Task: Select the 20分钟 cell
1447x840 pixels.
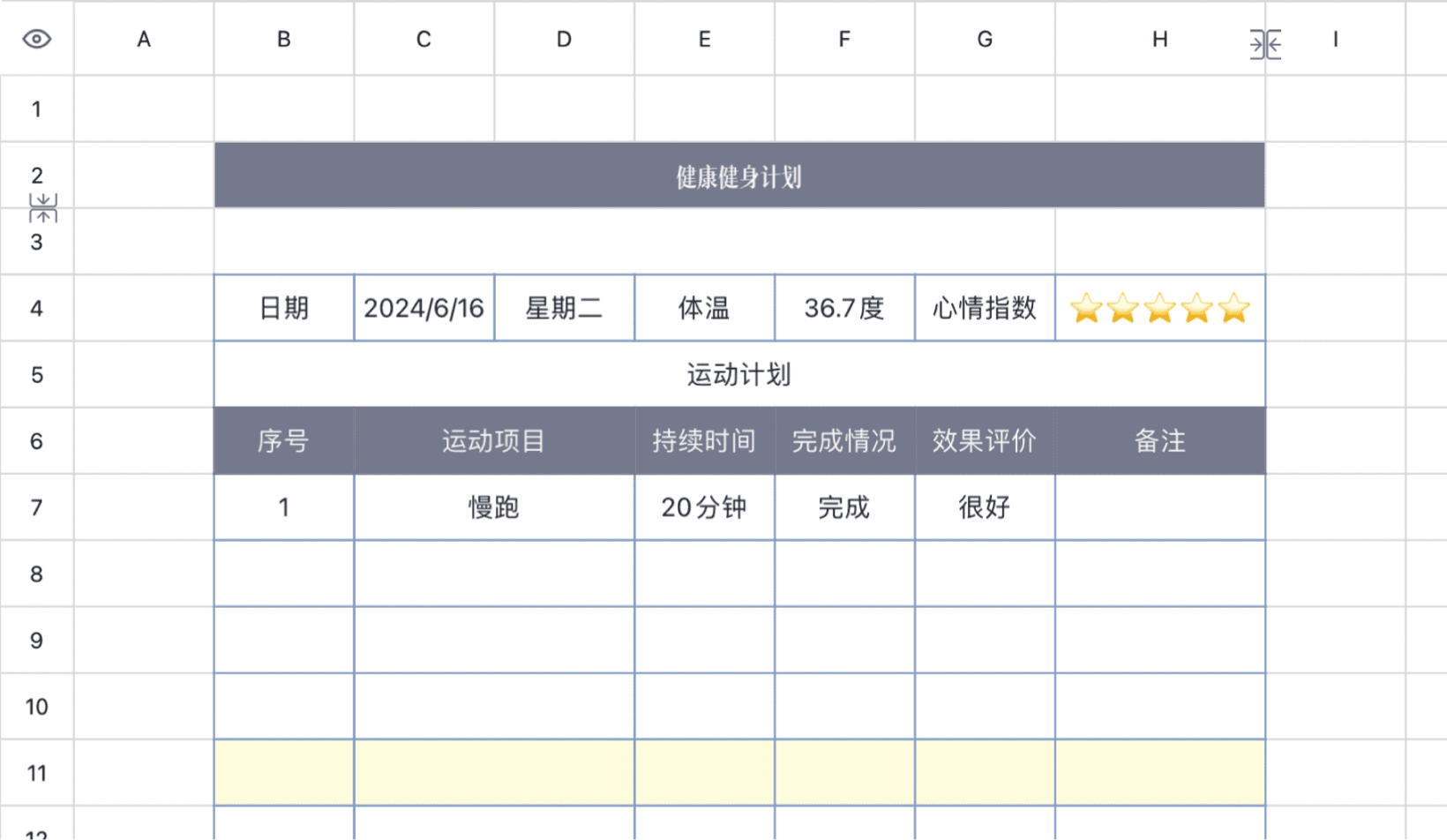Action: (x=705, y=507)
